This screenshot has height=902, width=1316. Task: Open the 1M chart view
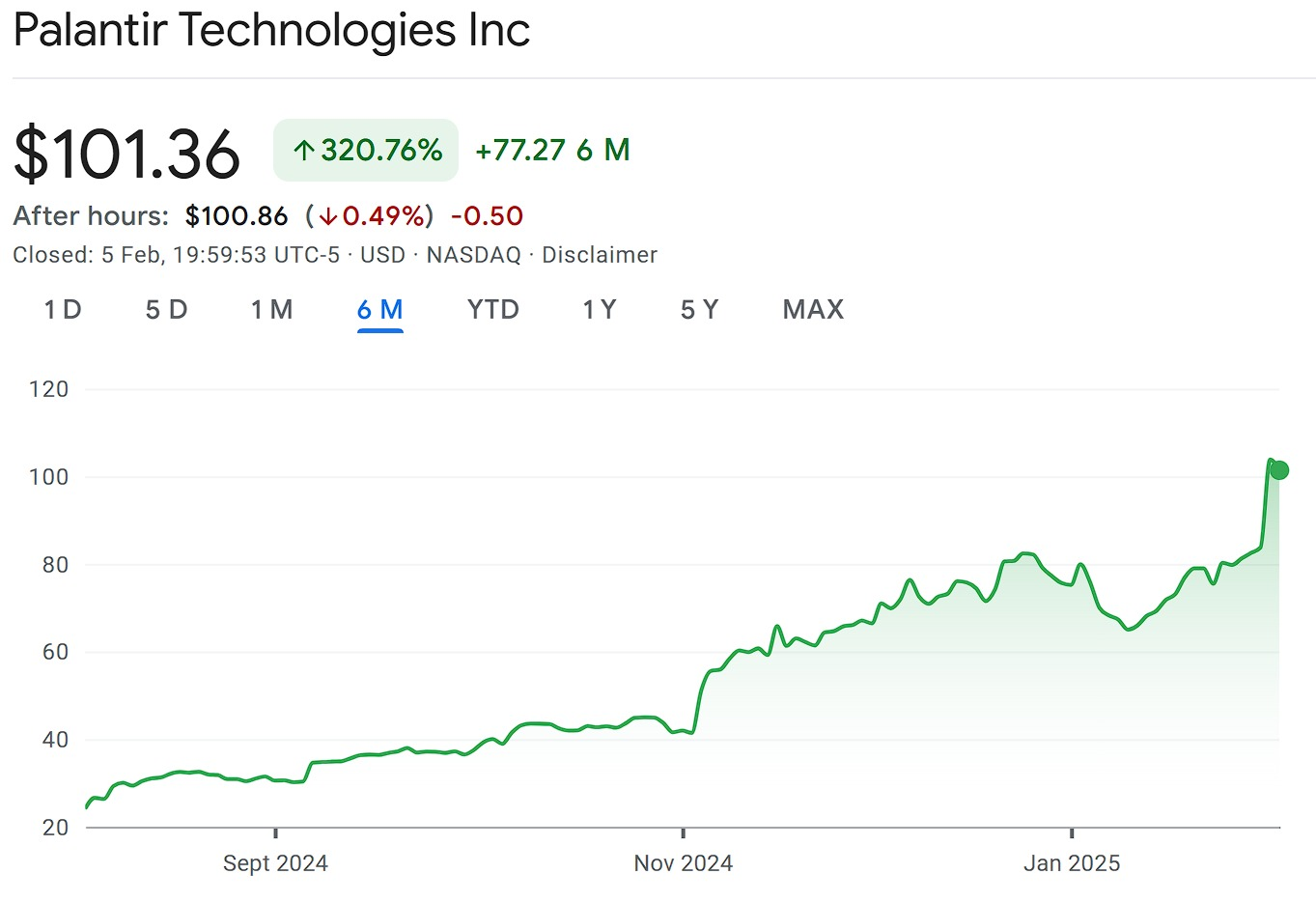pyautogui.click(x=271, y=310)
